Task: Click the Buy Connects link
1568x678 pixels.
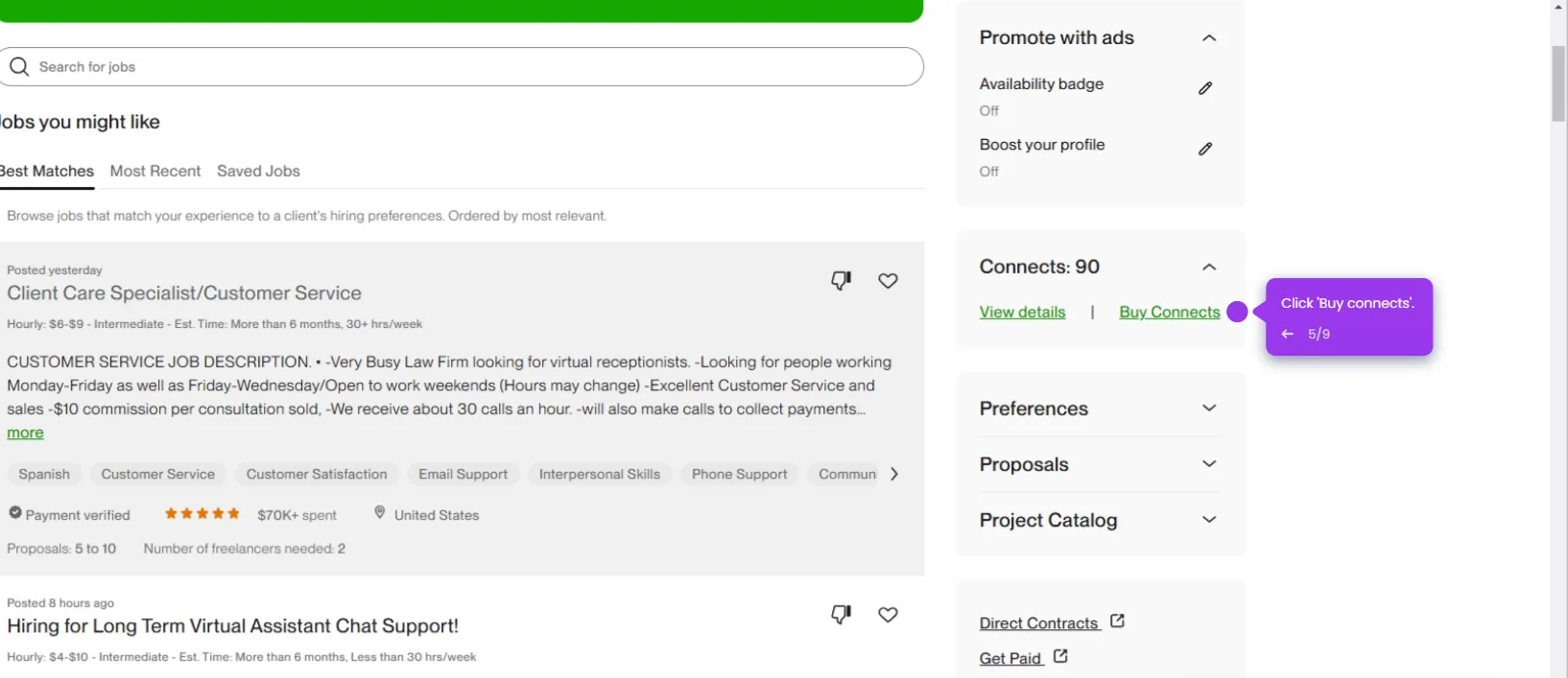Action: click(x=1170, y=312)
